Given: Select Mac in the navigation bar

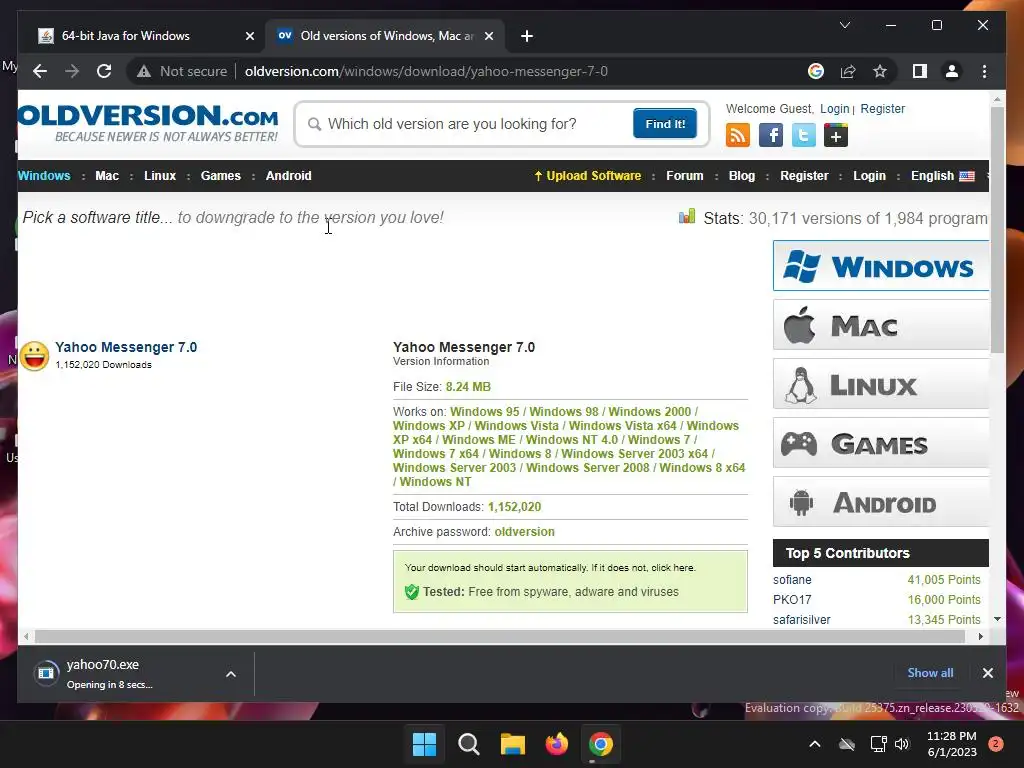Looking at the screenshot, I should [x=107, y=176].
